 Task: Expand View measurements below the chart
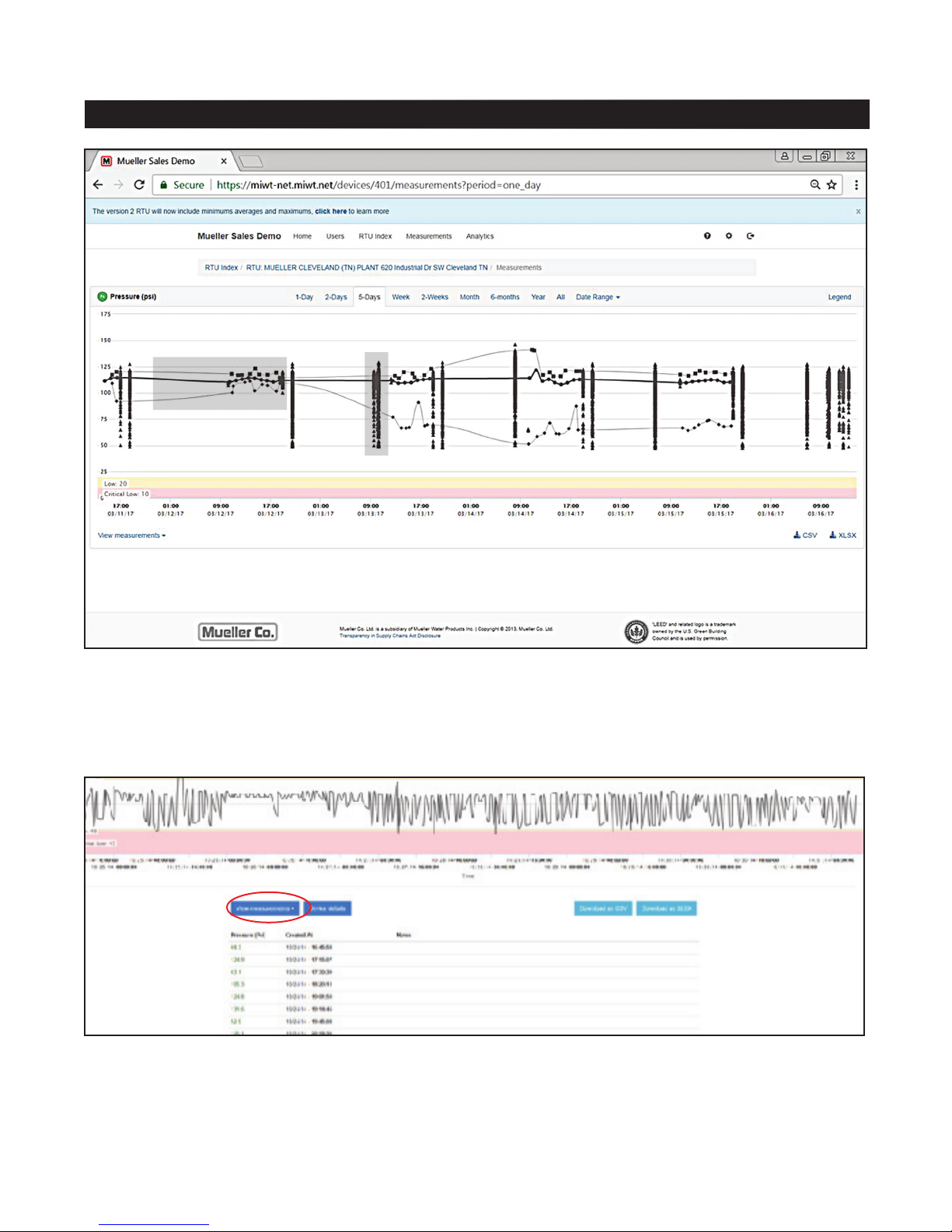[x=131, y=536]
